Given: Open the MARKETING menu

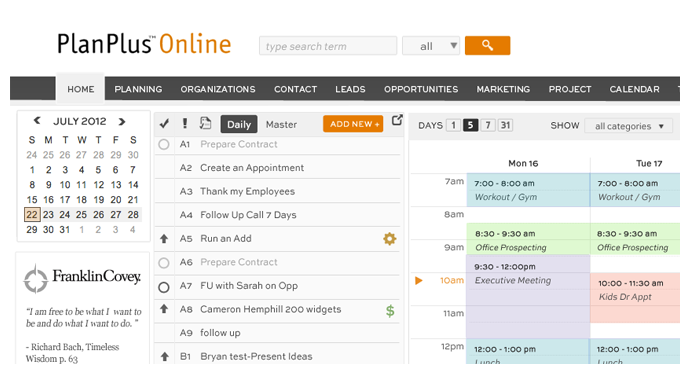Looking at the screenshot, I should 503,89.
